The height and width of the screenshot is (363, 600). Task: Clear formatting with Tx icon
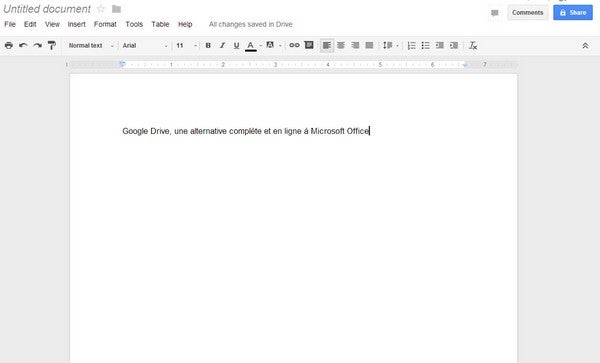pyautogui.click(x=473, y=46)
